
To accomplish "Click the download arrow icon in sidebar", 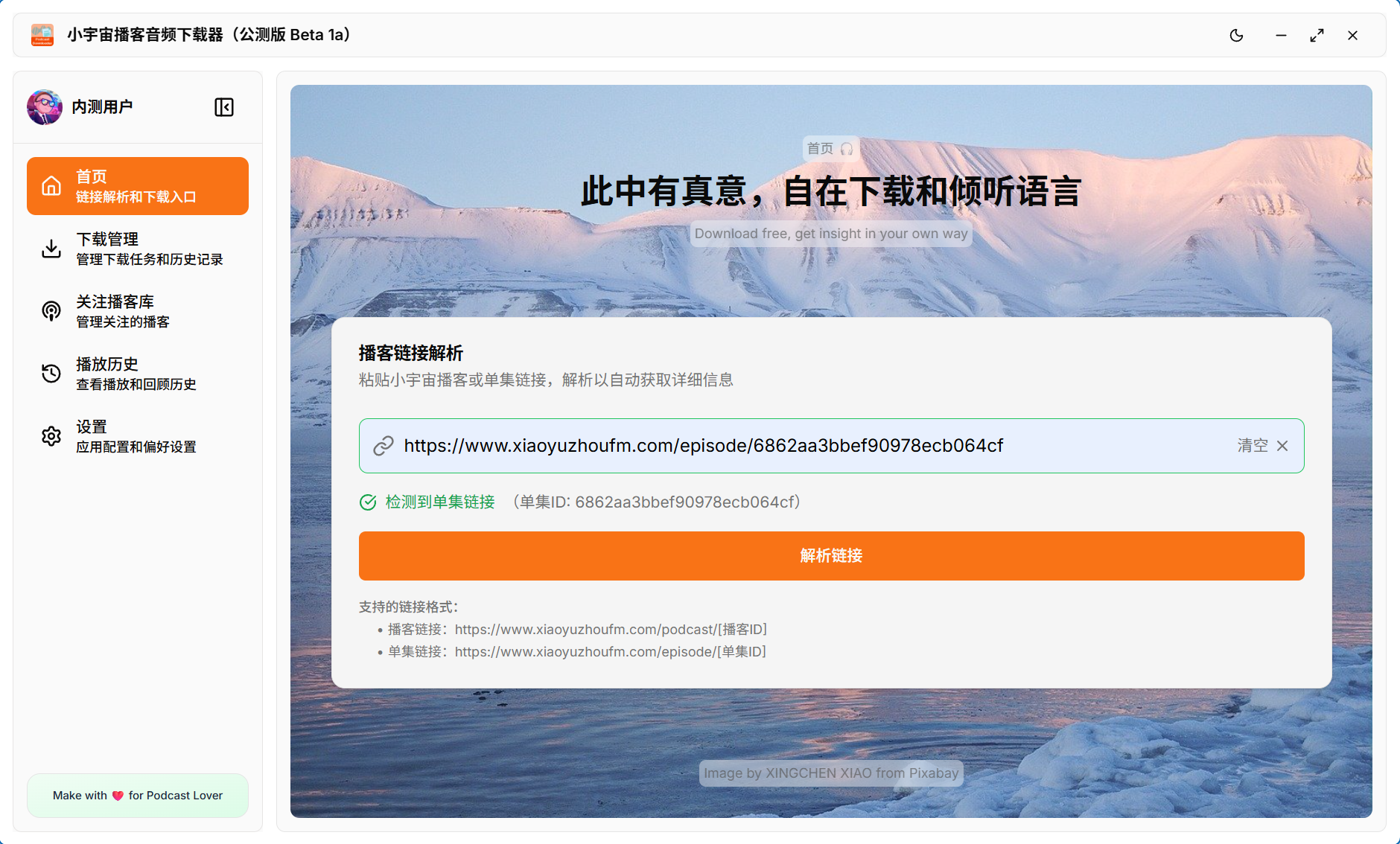I will [x=51, y=249].
